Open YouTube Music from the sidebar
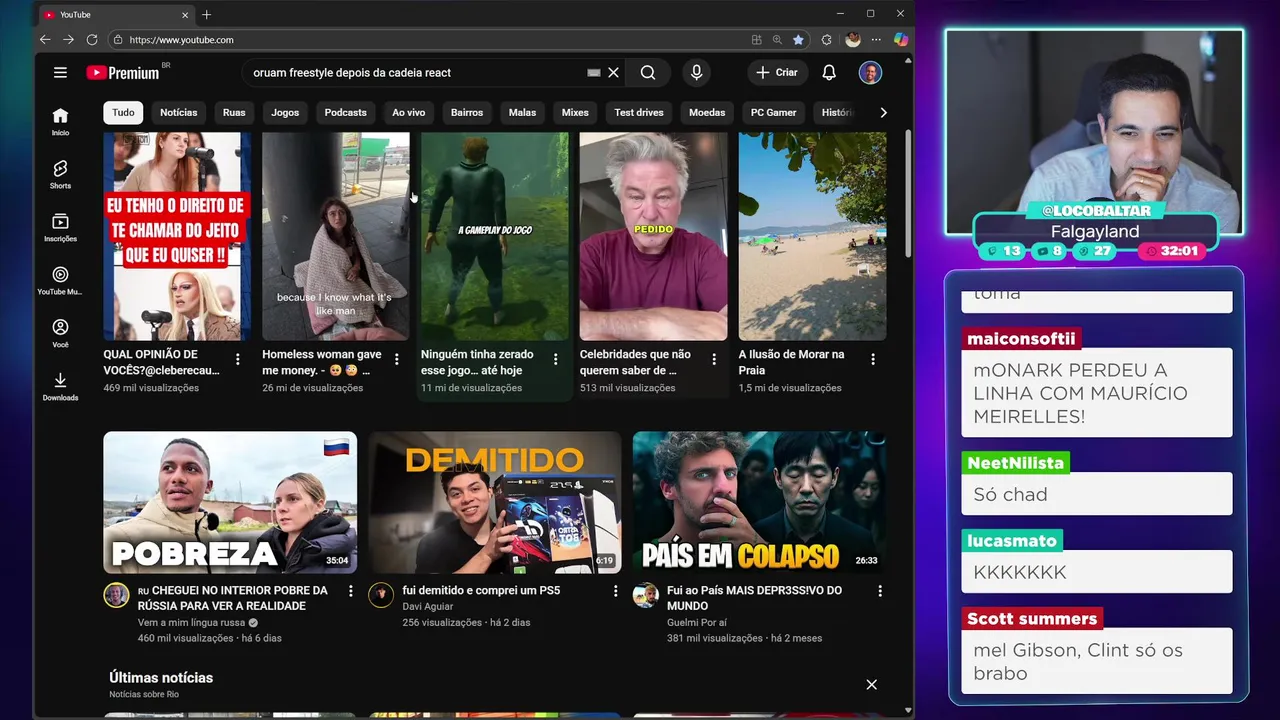This screenshot has height=720, width=1280. tap(60, 280)
